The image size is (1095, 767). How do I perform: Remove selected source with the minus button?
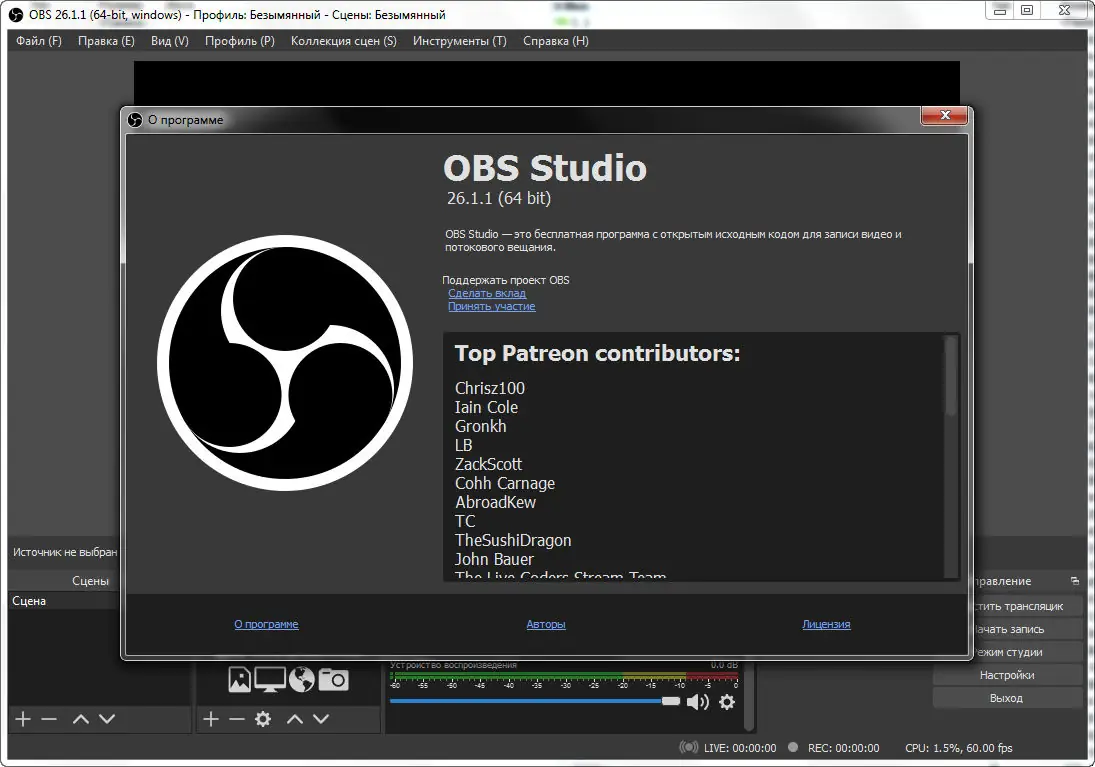[236, 718]
